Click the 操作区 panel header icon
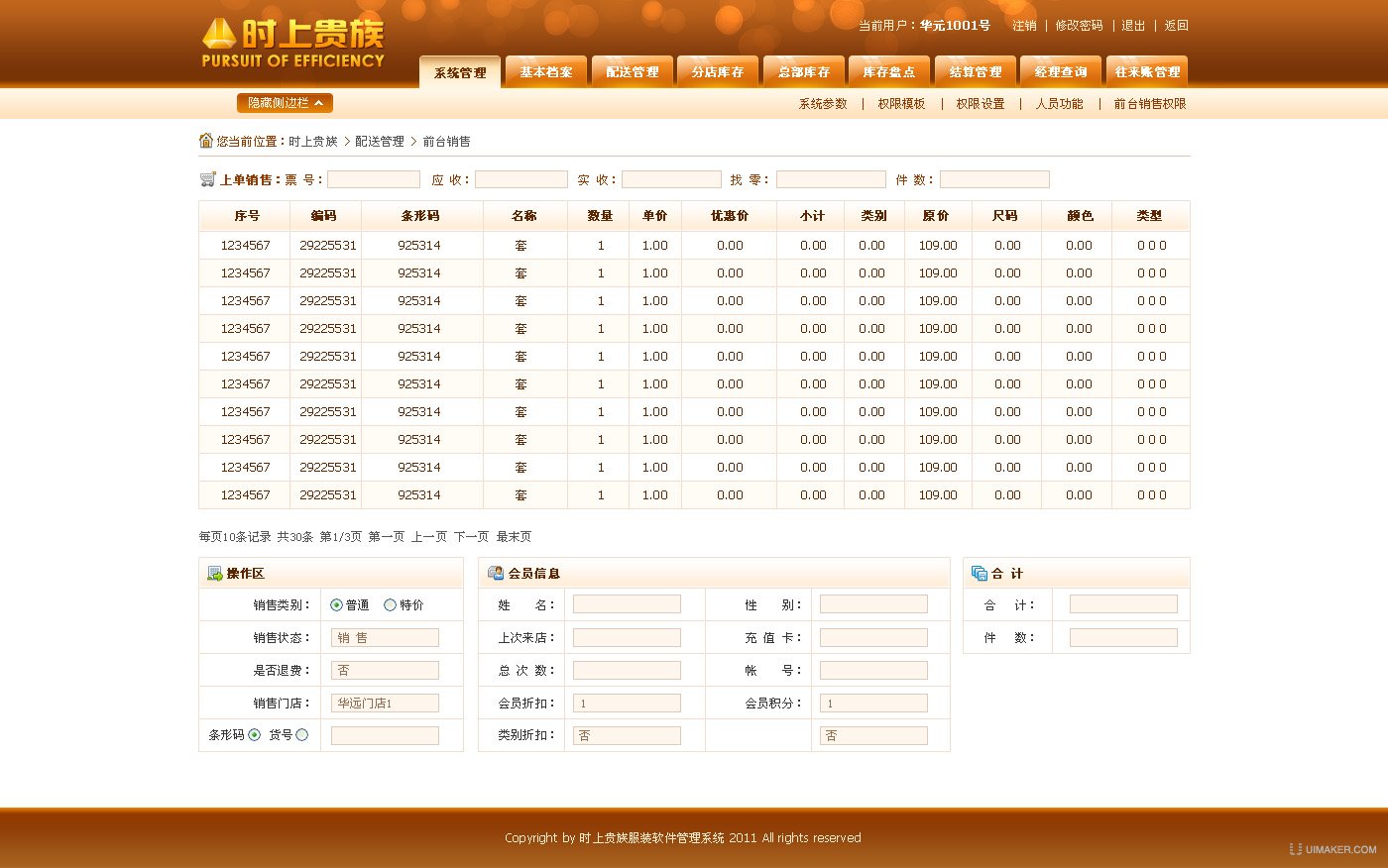This screenshot has width=1388, height=868. [x=214, y=574]
